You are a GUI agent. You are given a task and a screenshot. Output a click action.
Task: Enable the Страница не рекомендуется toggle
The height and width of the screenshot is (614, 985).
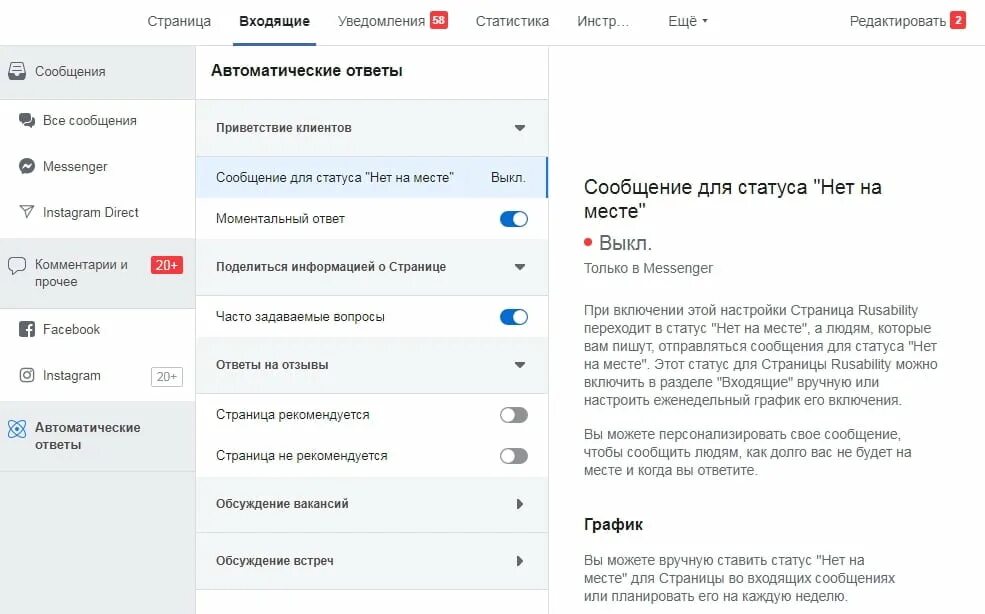[x=514, y=456]
